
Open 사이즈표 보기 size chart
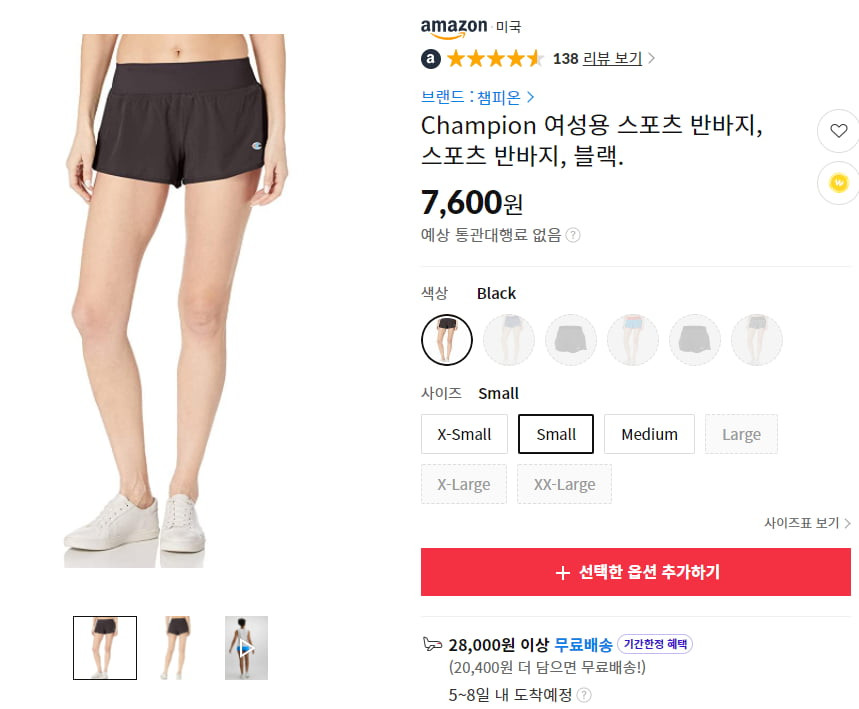[x=807, y=523]
